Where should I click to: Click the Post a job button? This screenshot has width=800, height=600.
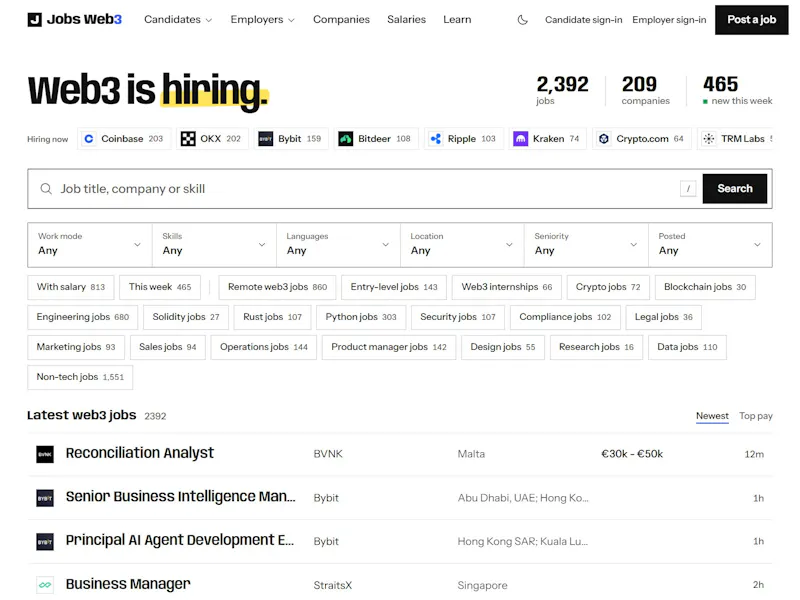coord(752,20)
